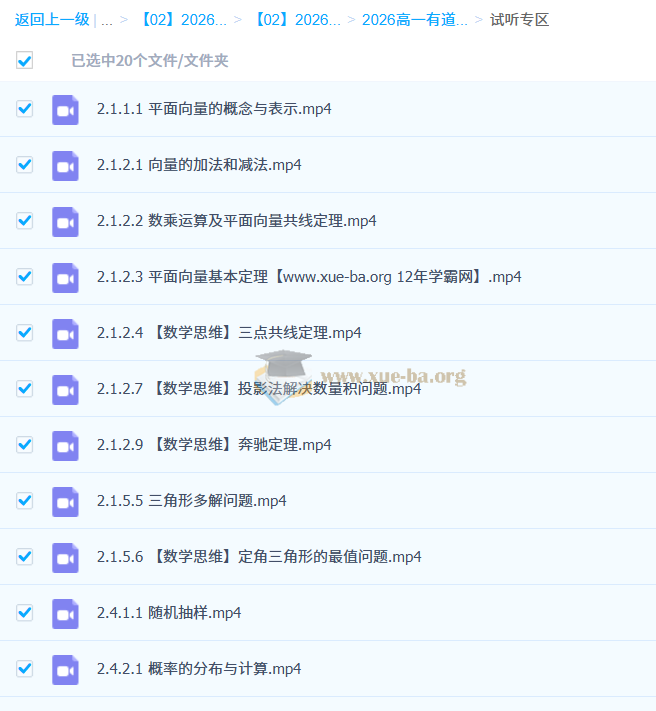Click video icon for 2.4.1.1 随机抽样

click(65, 614)
